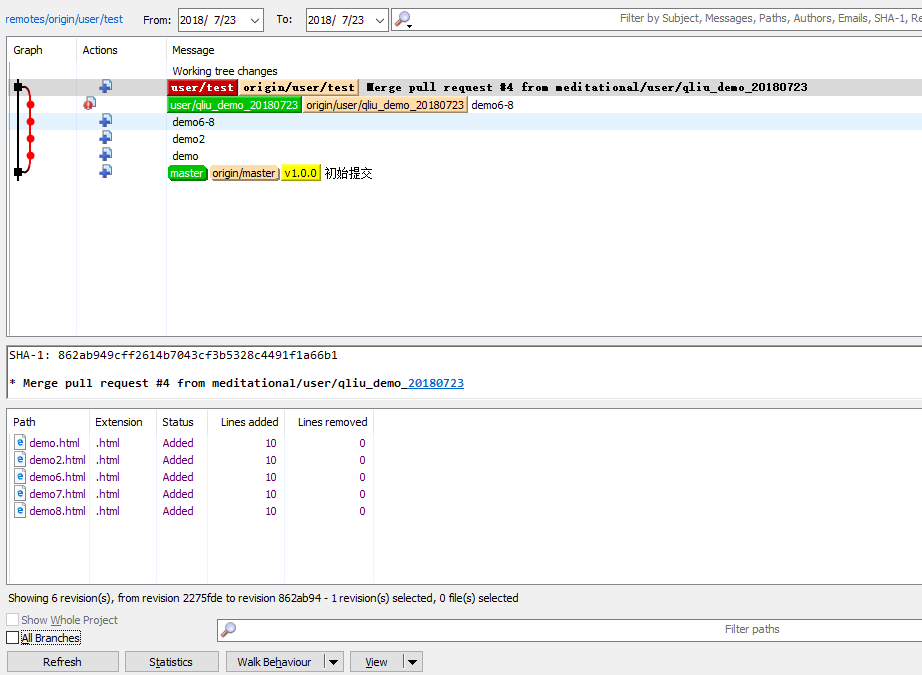
Task: Enable the All Branches checkbox
Action: pos(13,638)
